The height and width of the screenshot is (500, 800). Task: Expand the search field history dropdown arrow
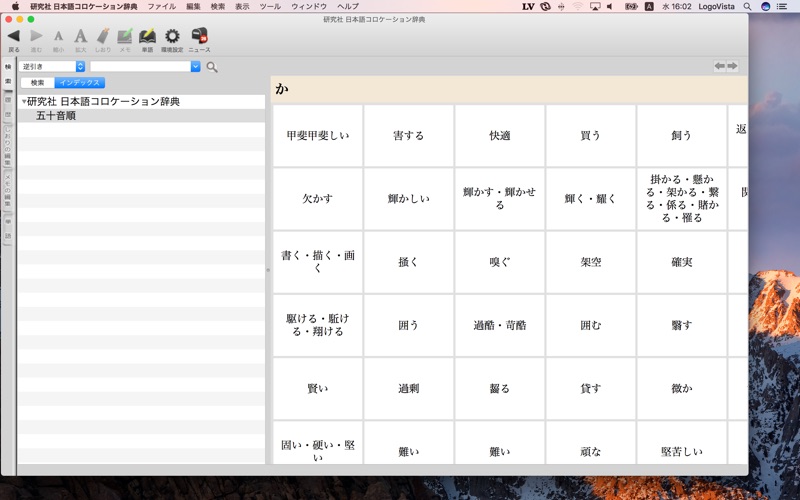coord(195,67)
